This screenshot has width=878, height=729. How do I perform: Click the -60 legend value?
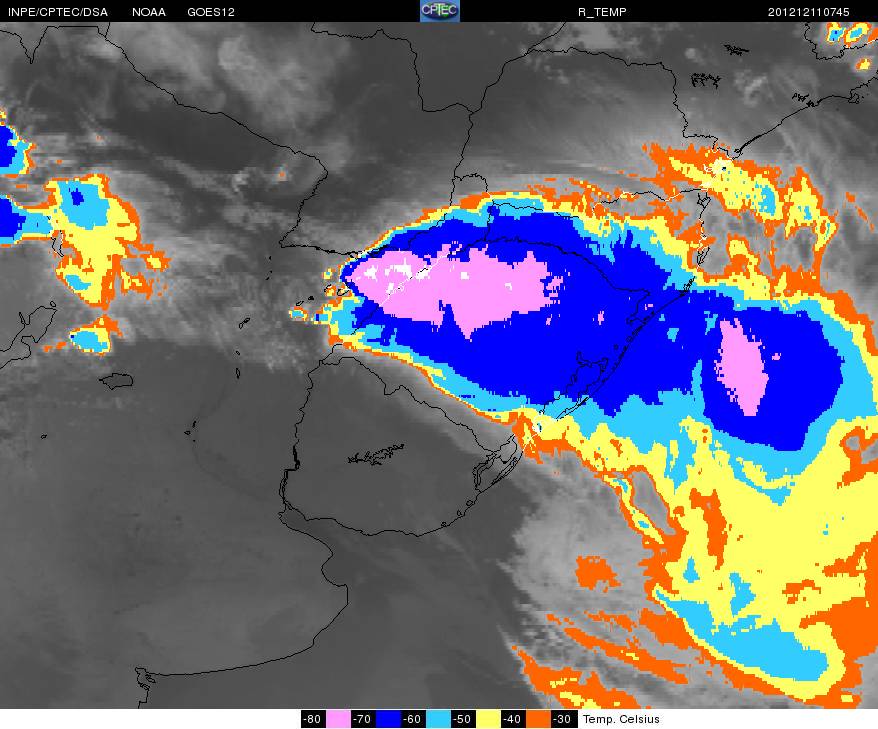[x=413, y=719]
